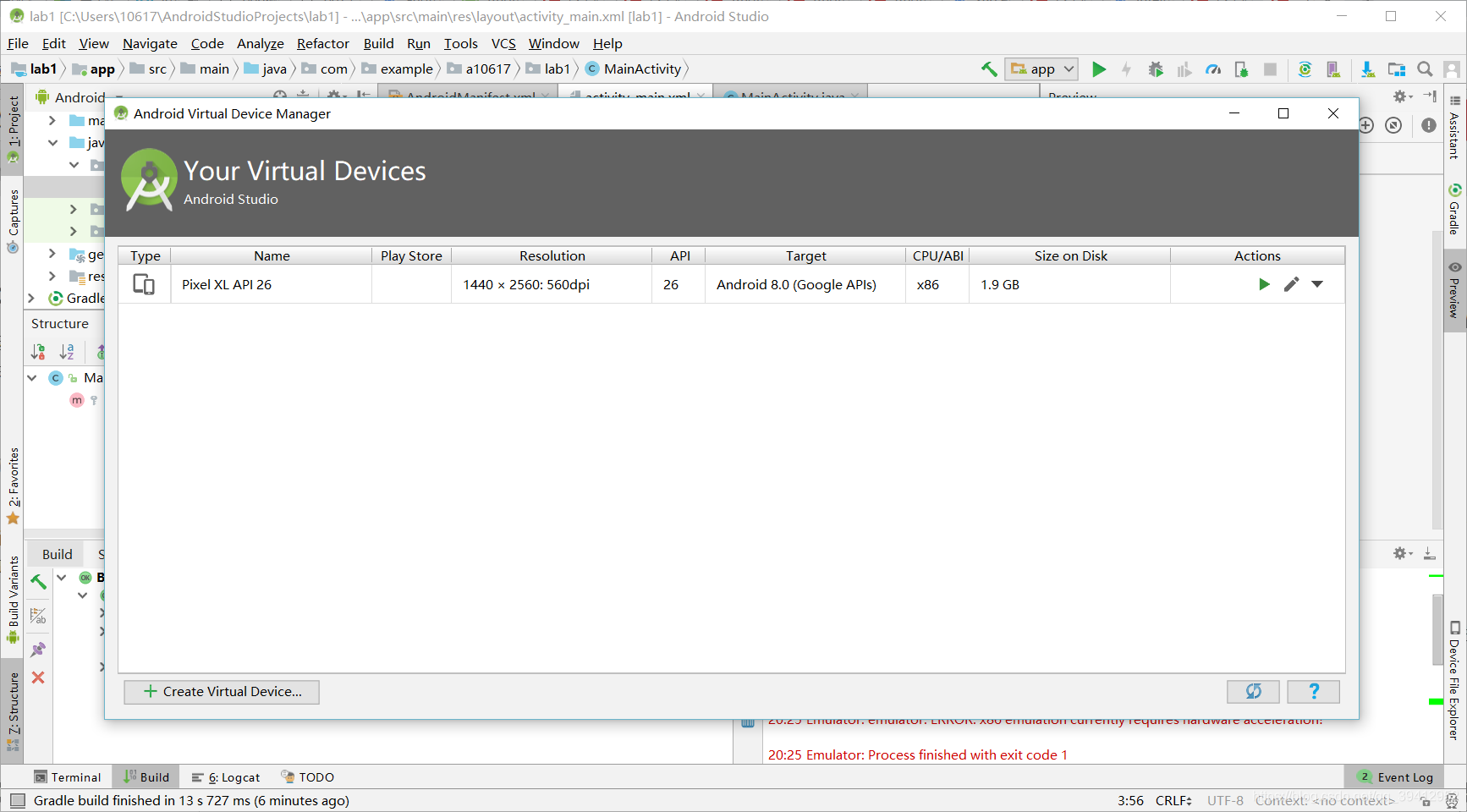Viewport: 1467px width, 812px height.
Task: Click the Name column header in device table
Action: coord(272,255)
